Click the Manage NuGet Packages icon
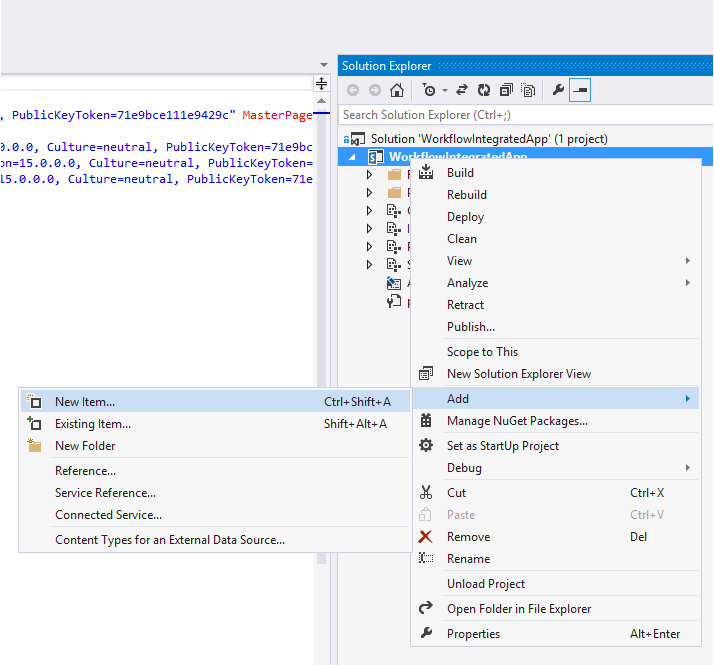This screenshot has width=714, height=665. (426, 421)
